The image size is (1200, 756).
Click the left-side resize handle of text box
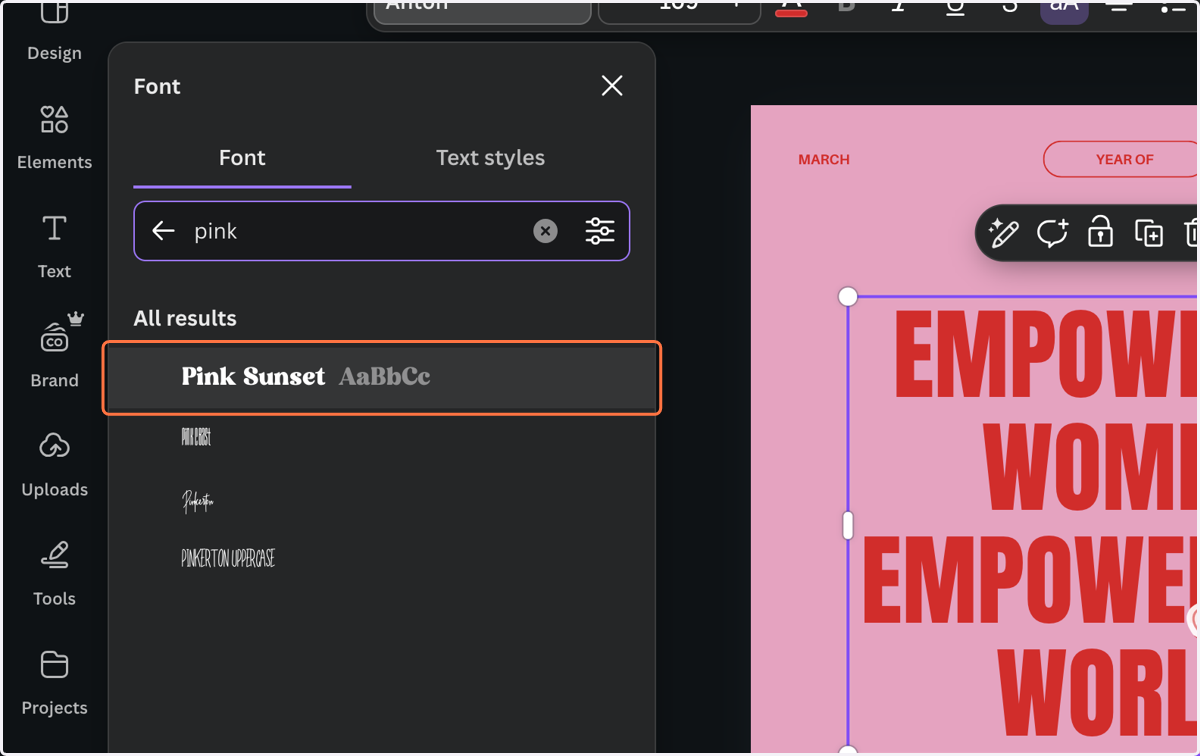848,525
